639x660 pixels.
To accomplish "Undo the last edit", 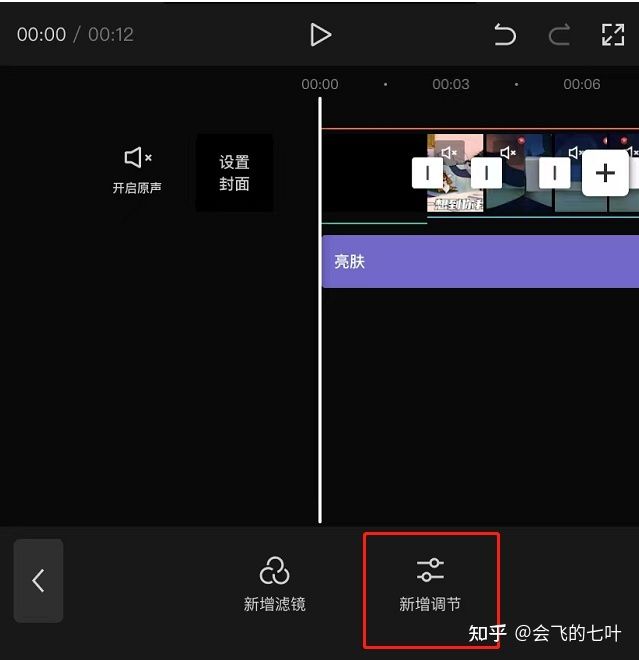I will (x=505, y=35).
